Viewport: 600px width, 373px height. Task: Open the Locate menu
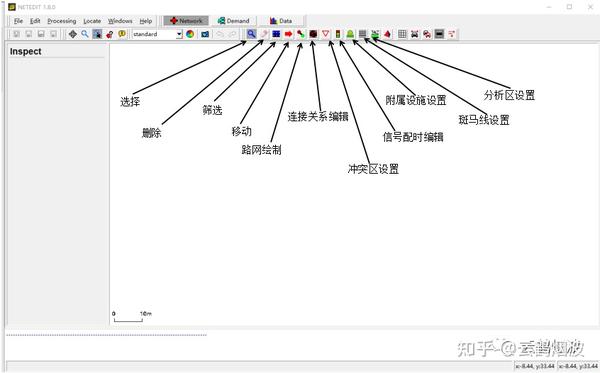click(x=92, y=21)
